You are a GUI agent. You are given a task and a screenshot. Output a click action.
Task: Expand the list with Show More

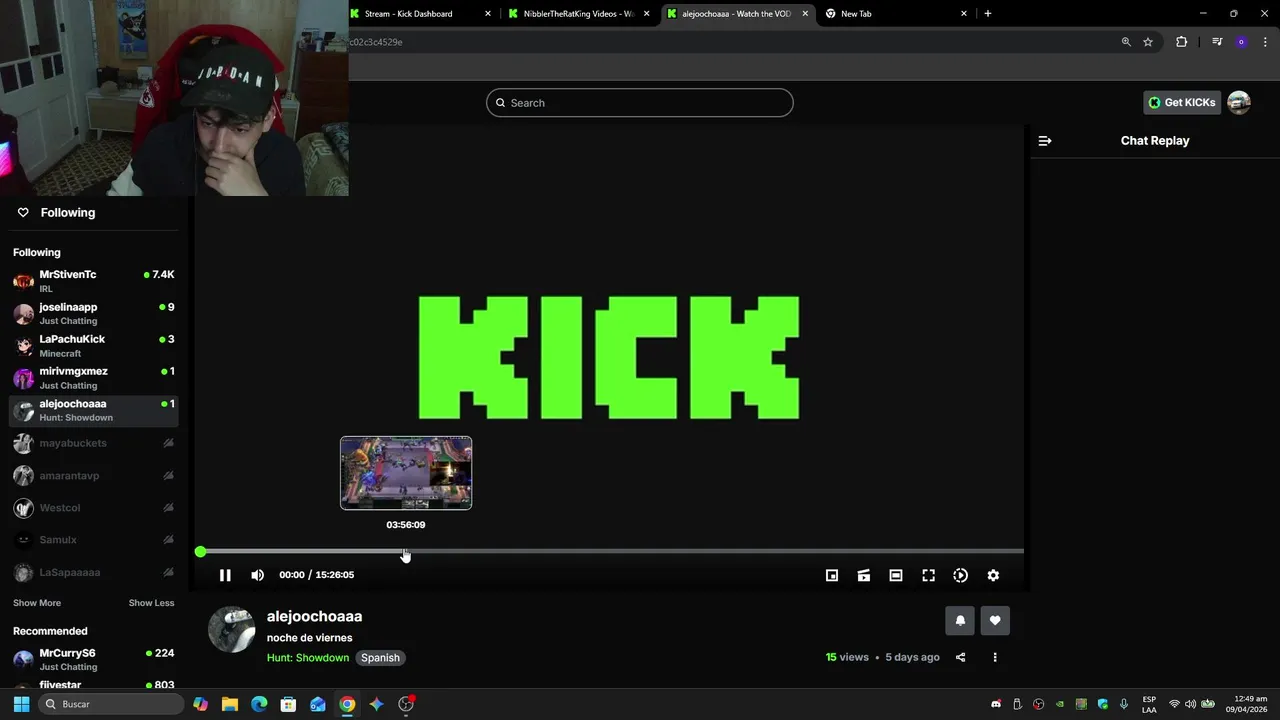(x=37, y=603)
